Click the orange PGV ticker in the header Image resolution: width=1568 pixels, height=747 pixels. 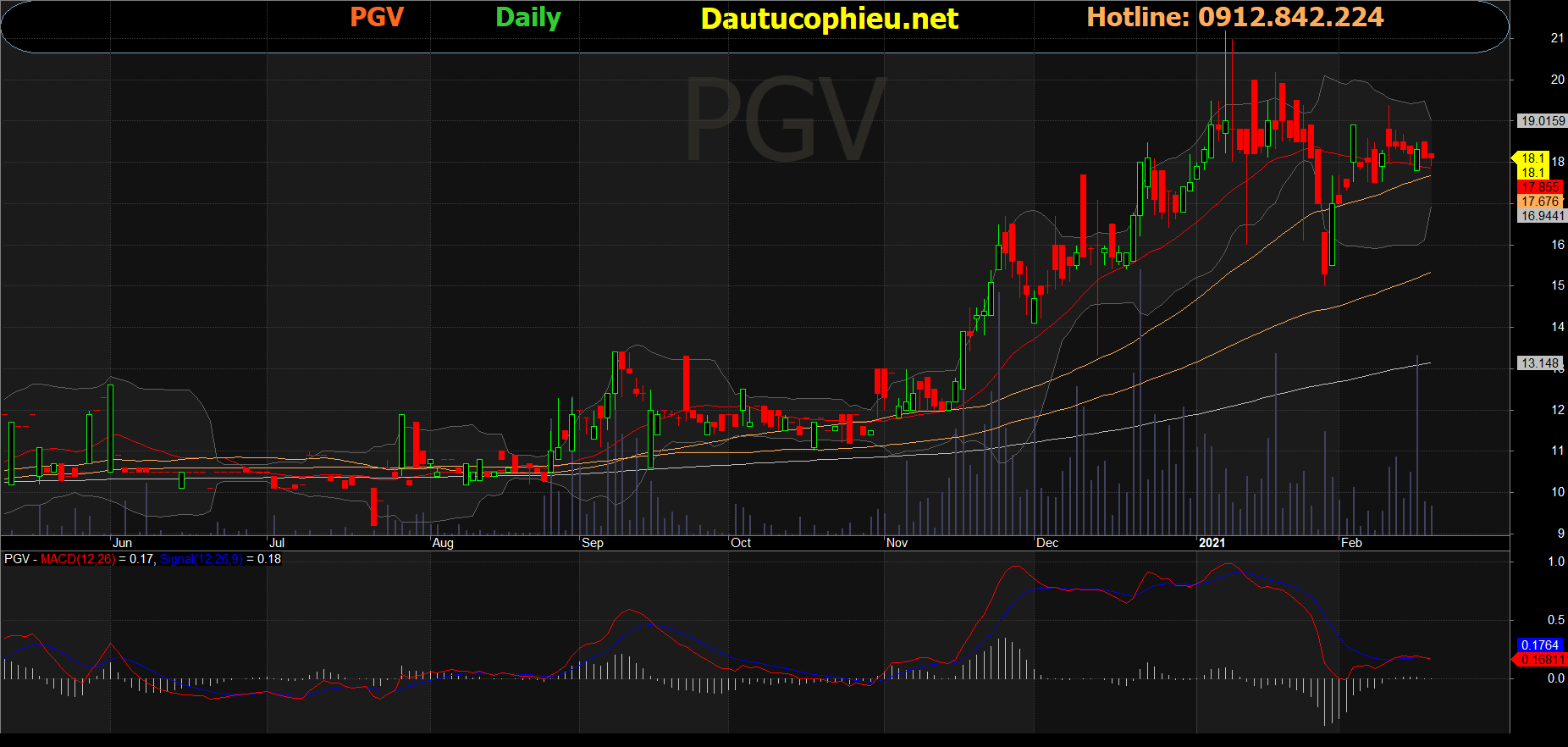tap(377, 17)
